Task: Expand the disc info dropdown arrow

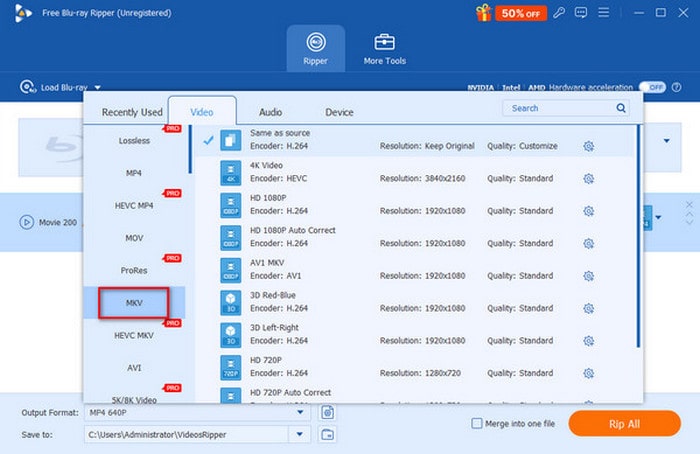Action: (x=667, y=141)
